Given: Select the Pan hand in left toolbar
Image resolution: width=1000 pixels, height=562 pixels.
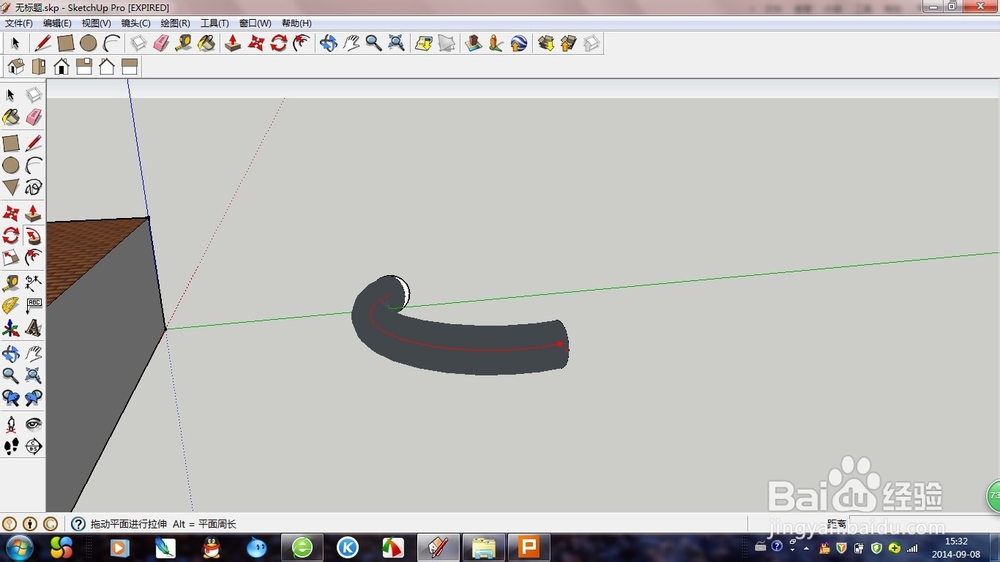Looking at the screenshot, I should click(x=33, y=353).
